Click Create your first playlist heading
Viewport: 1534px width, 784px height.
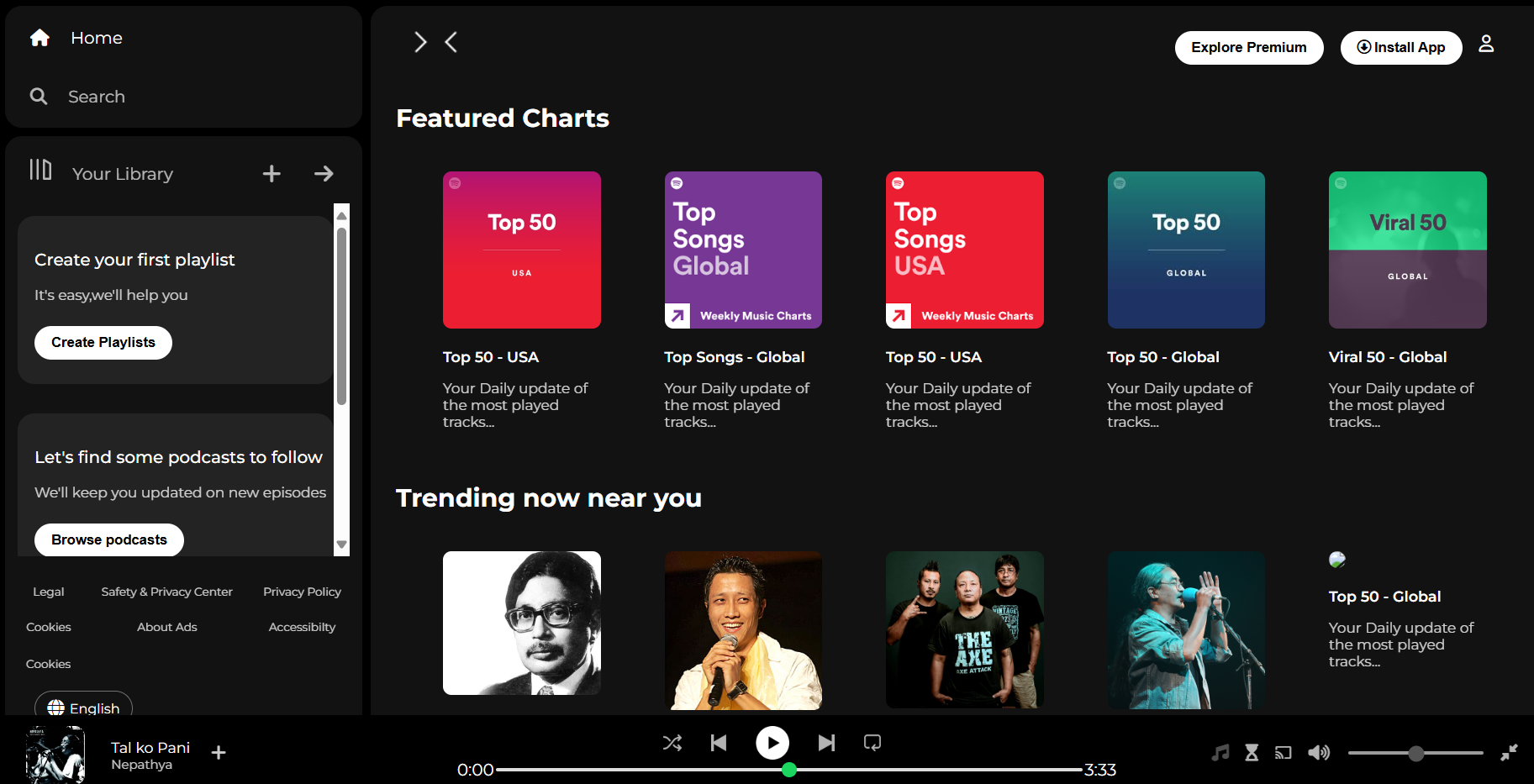pos(134,260)
